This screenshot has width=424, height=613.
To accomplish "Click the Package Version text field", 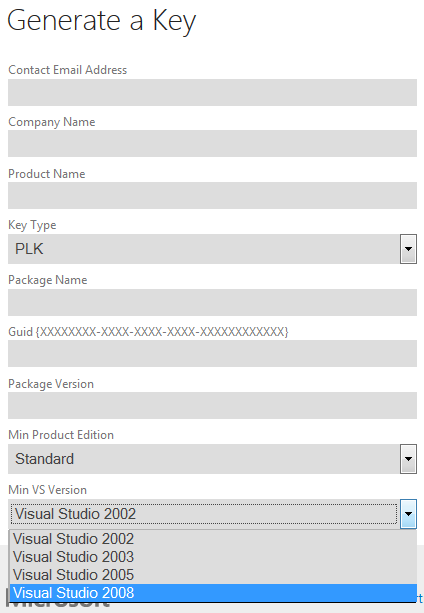I will click(212, 405).
